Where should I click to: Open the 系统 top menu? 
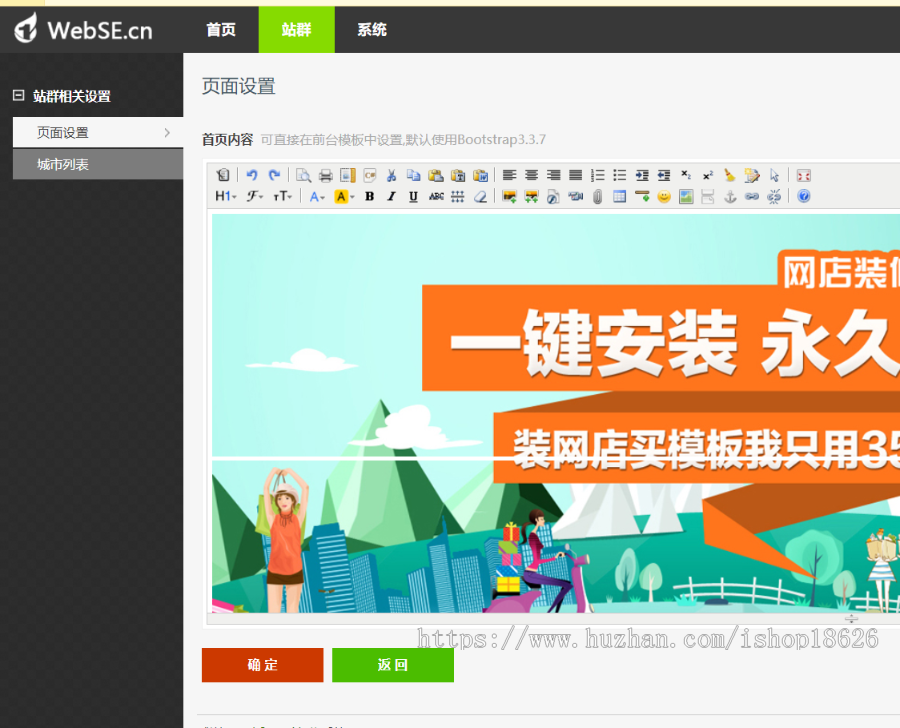372,29
